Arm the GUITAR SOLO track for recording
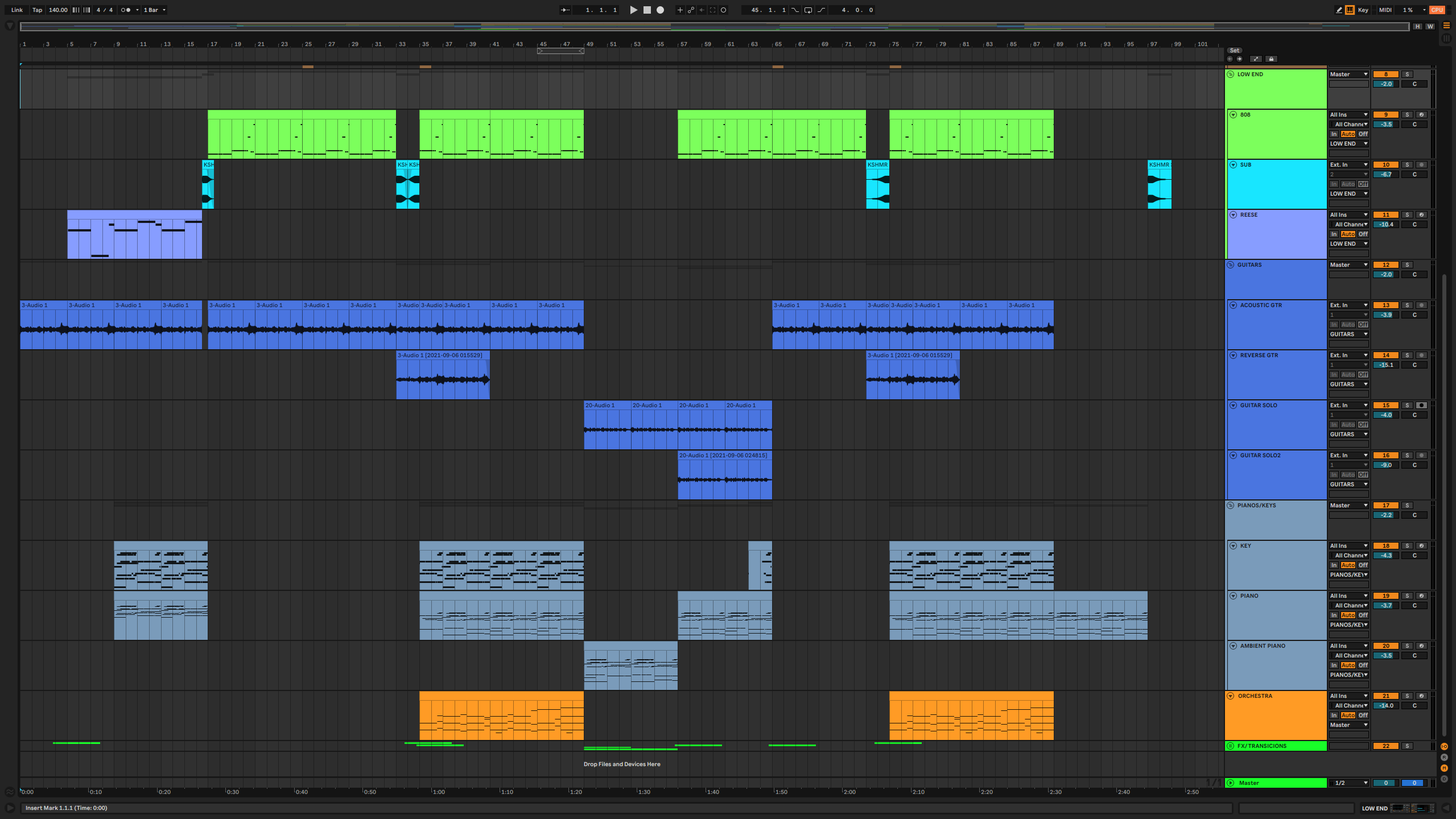The height and width of the screenshot is (819, 1456). 1421,406
